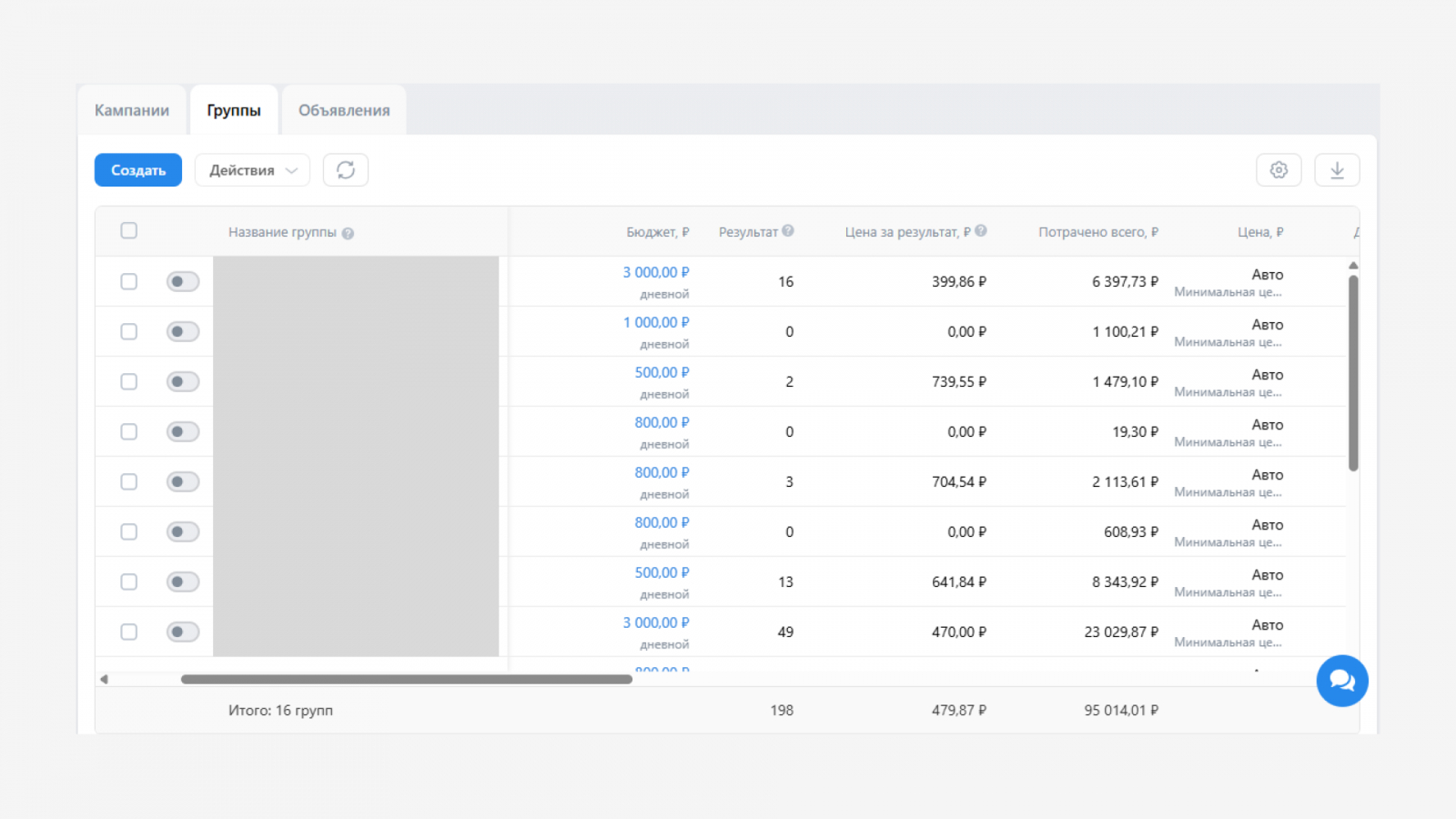1456x819 pixels.
Task: Click help icon next to Название группы
Action: [348, 234]
